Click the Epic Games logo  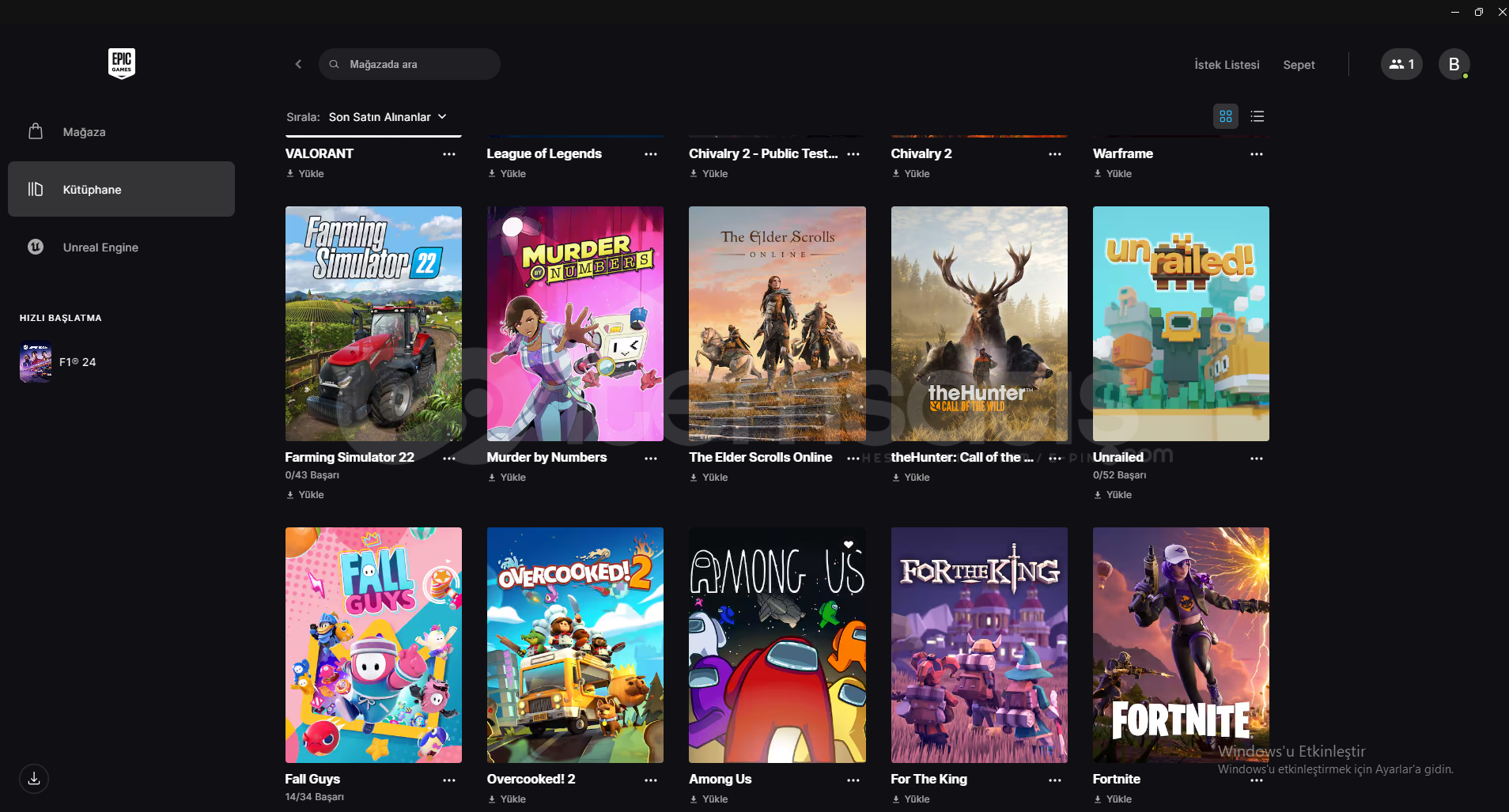[x=121, y=63]
